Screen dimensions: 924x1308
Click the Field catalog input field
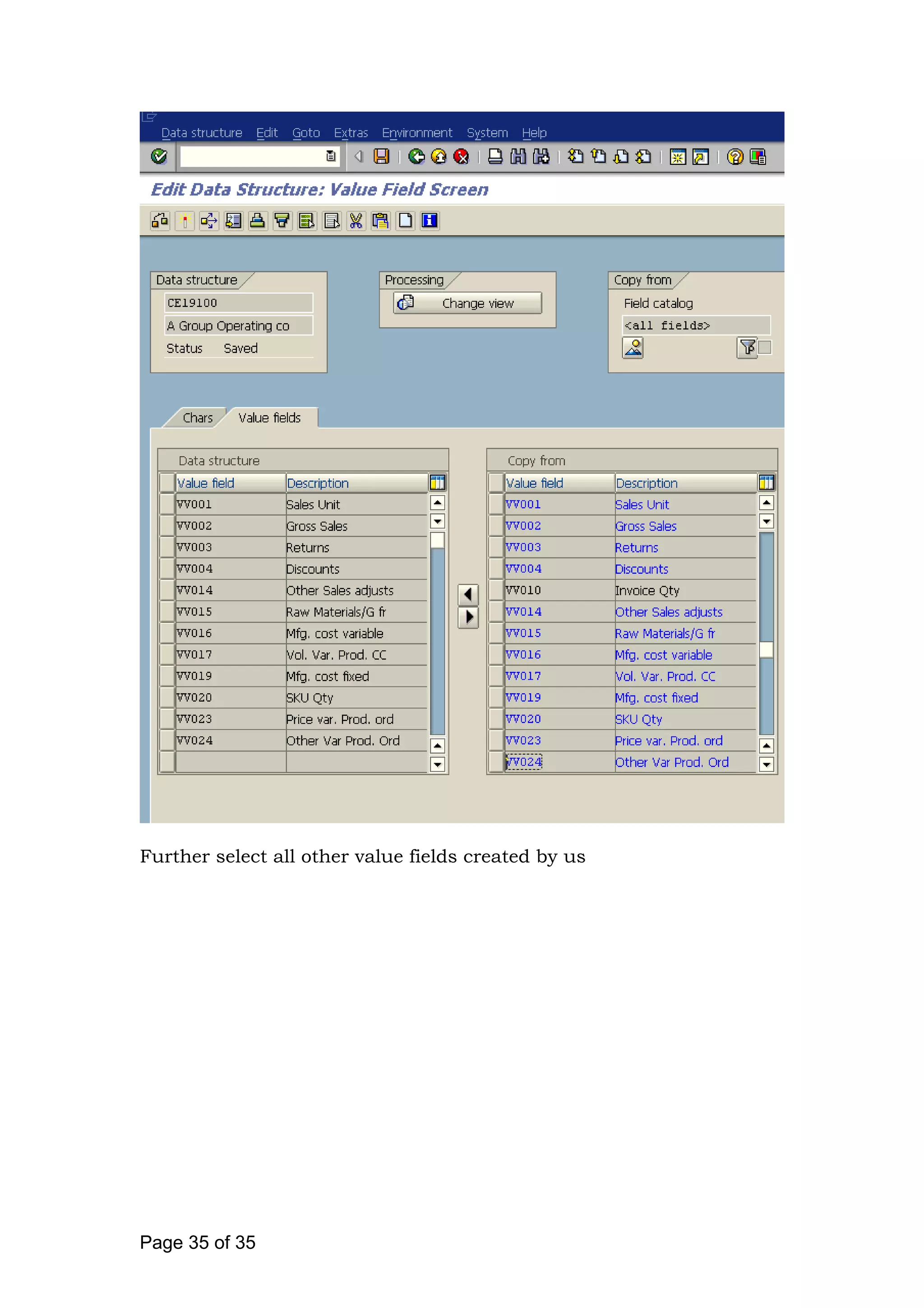(x=695, y=325)
